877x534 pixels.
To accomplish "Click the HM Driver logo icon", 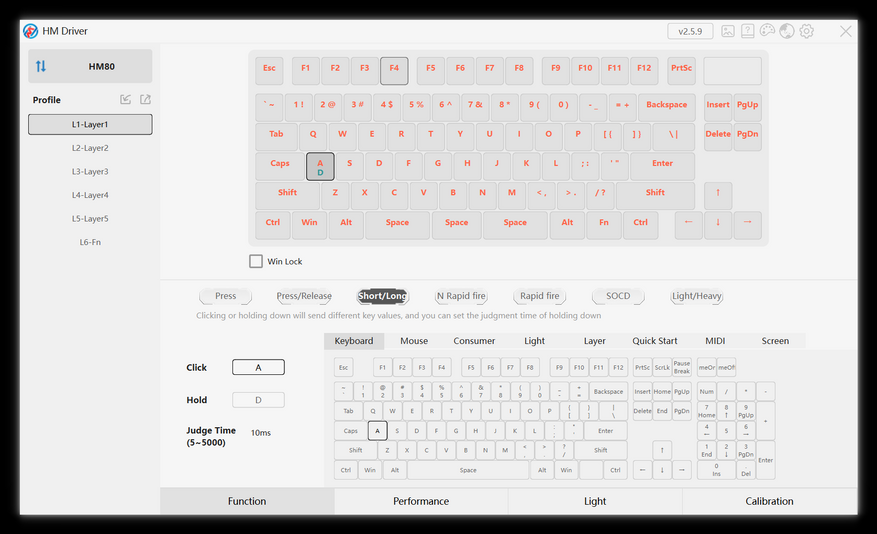I will [31, 31].
